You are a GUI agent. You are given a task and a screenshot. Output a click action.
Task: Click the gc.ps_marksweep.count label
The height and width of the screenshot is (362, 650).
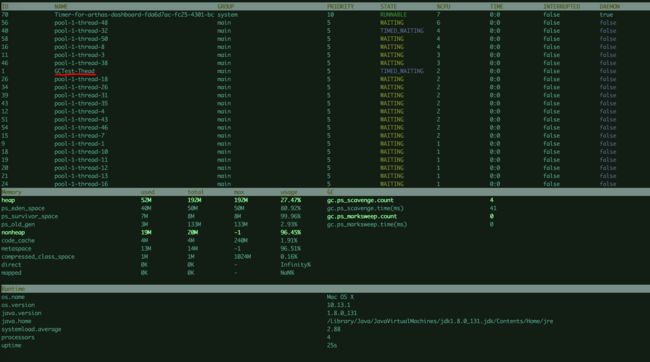361,216
